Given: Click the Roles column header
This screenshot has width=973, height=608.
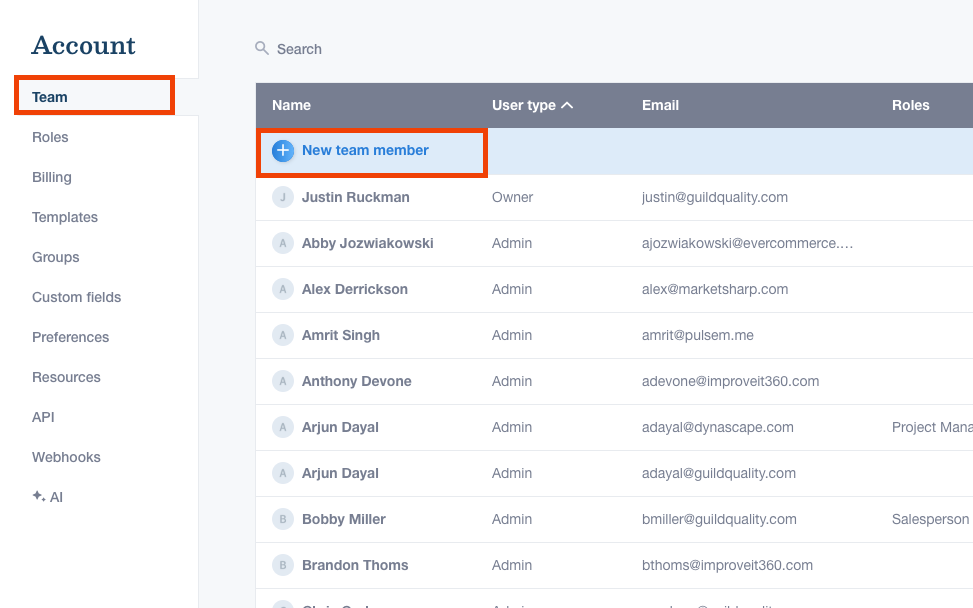Looking at the screenshot, I should click(x=910, y=105).
